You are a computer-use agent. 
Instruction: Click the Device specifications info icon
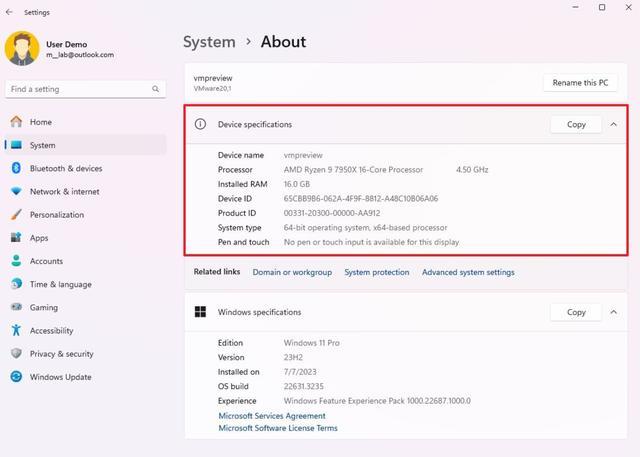coord(200,124)
